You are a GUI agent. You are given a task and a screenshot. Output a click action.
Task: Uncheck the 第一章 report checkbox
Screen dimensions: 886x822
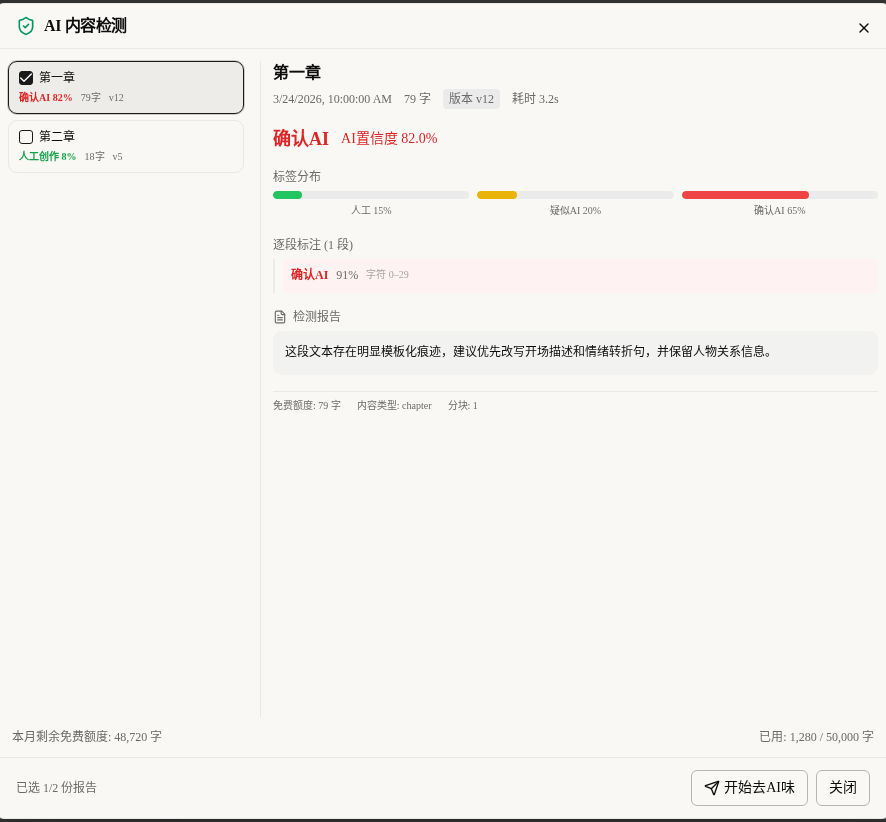tap(26, 77)
